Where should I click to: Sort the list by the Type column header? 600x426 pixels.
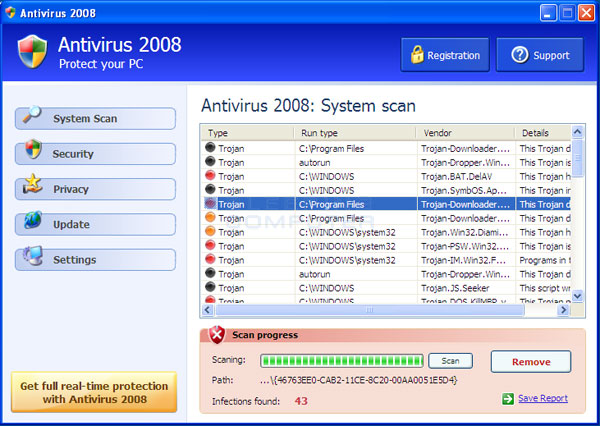point(248,133)
